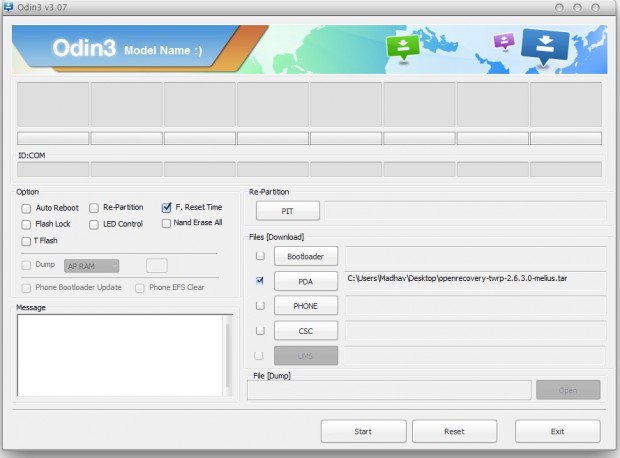Uncheck the F. Reset Time option
The width and height of the screenshot is (620, 458).
pyautogui.click(x=166, y=207)
